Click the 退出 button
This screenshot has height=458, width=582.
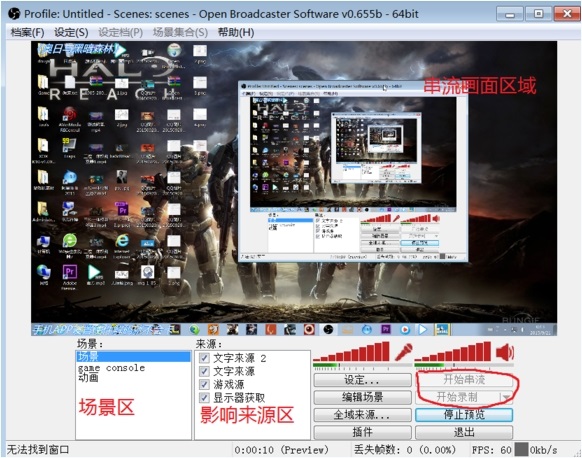pos(464,432)
